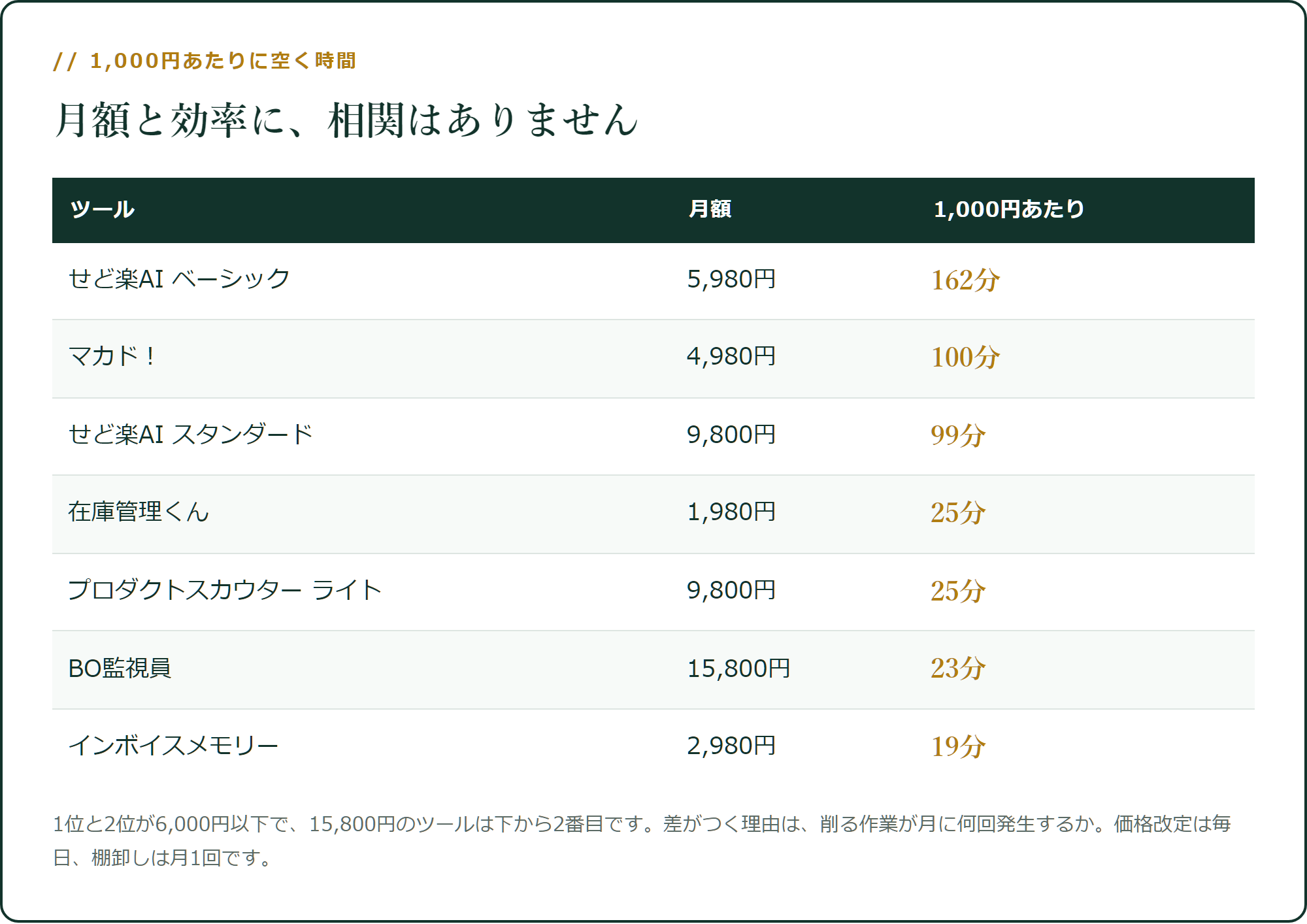Viewport: 1307px width, 924px height.
Task: Click 25分 in プロダクトスカウター ライト row
Action: [x=958, y=591]
